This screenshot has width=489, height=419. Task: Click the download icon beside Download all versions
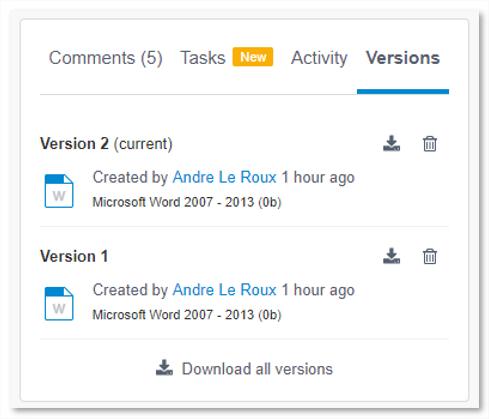coord(164,368)
